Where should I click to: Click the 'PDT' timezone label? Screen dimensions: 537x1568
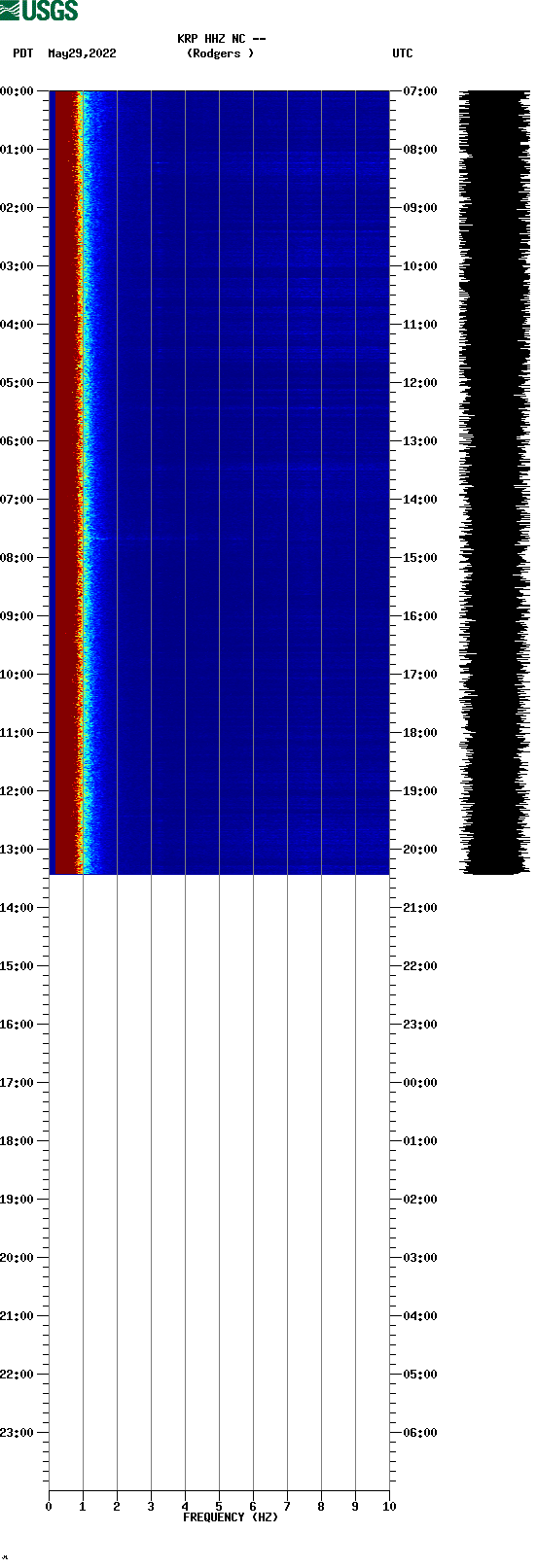click(x=23, y=53)
